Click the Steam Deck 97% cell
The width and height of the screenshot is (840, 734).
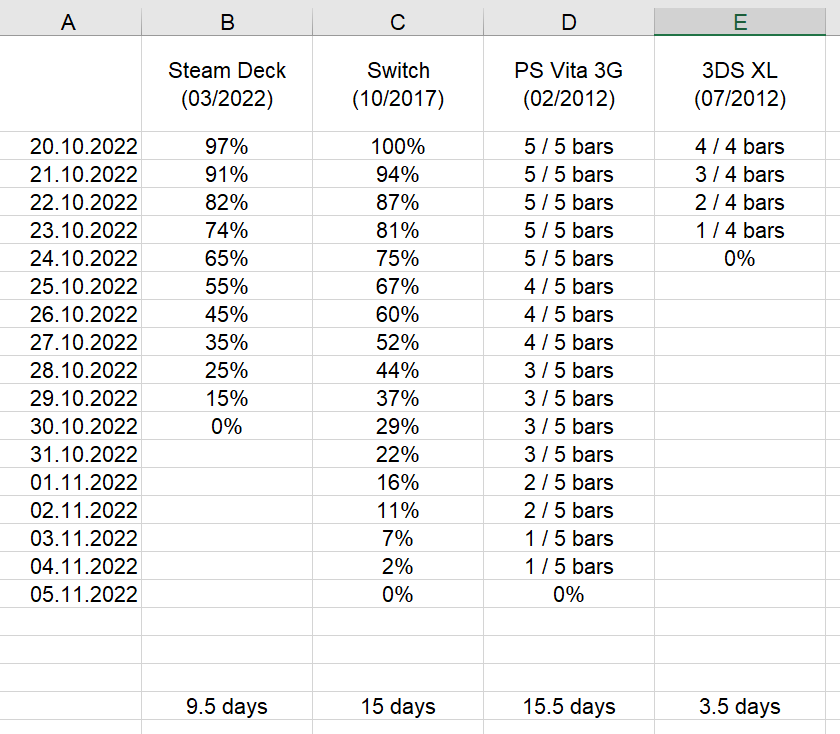tap(227, 146)
